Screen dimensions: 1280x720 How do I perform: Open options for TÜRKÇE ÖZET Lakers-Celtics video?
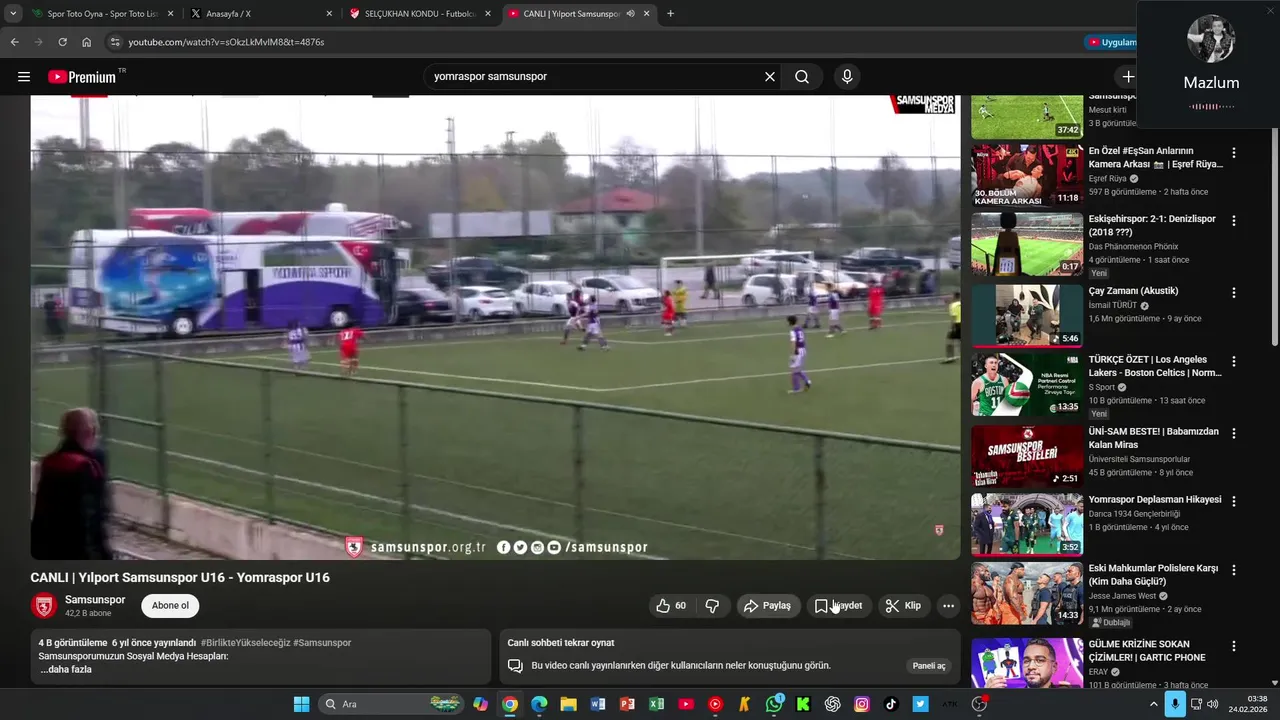pos(1234,362)
